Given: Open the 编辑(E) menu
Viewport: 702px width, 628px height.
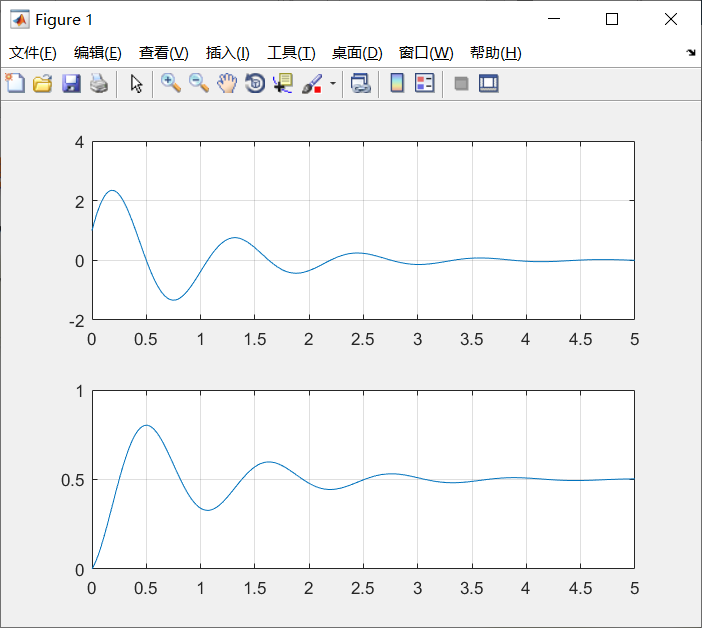Looking at the screenshot, I should (x=98, y=53).
